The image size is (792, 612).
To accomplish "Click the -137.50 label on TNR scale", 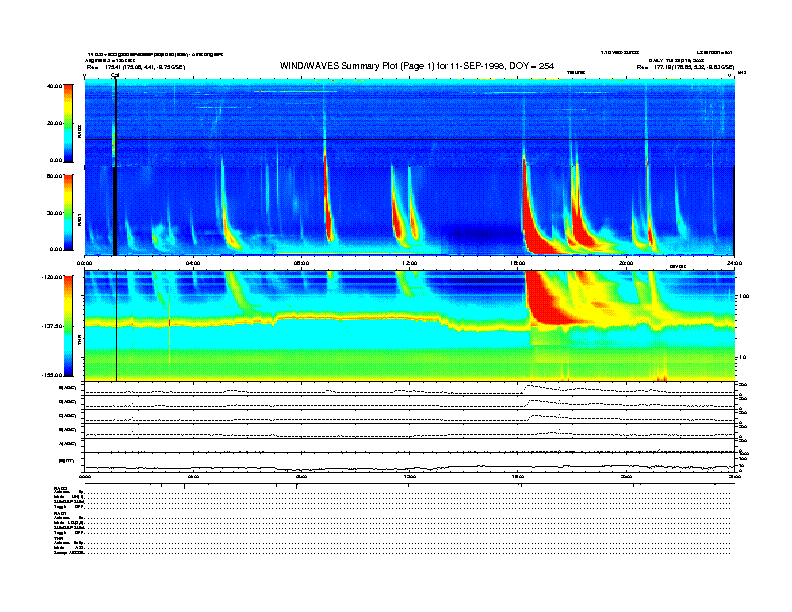I will 52,326.
